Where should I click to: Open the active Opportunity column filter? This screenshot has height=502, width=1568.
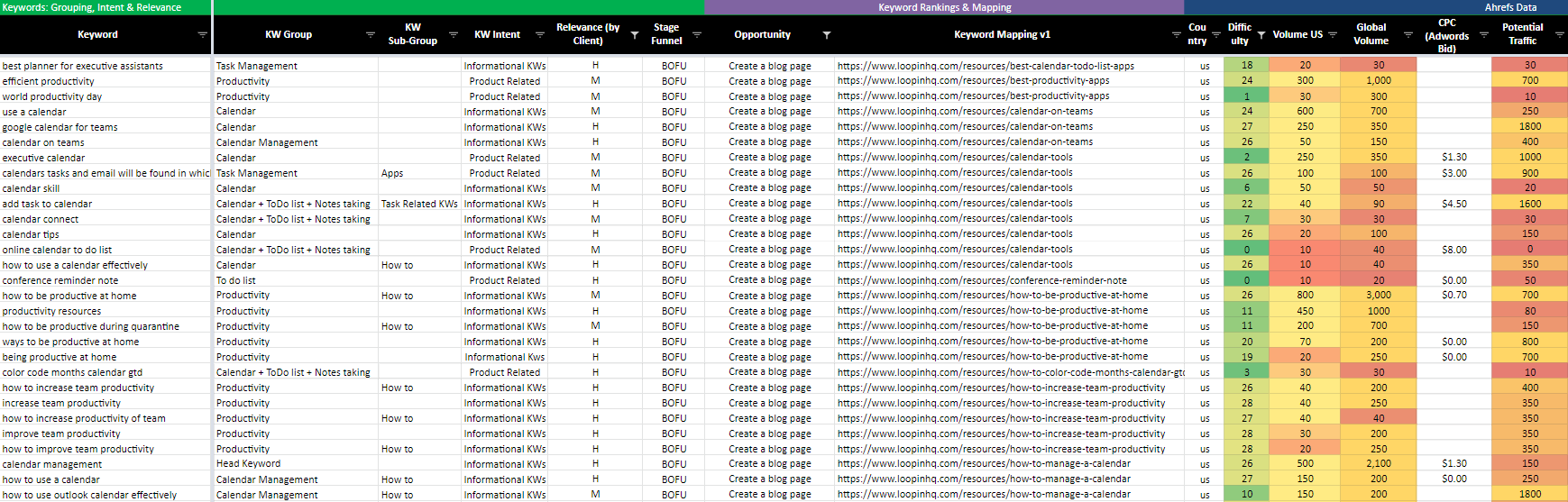(827, 35)
